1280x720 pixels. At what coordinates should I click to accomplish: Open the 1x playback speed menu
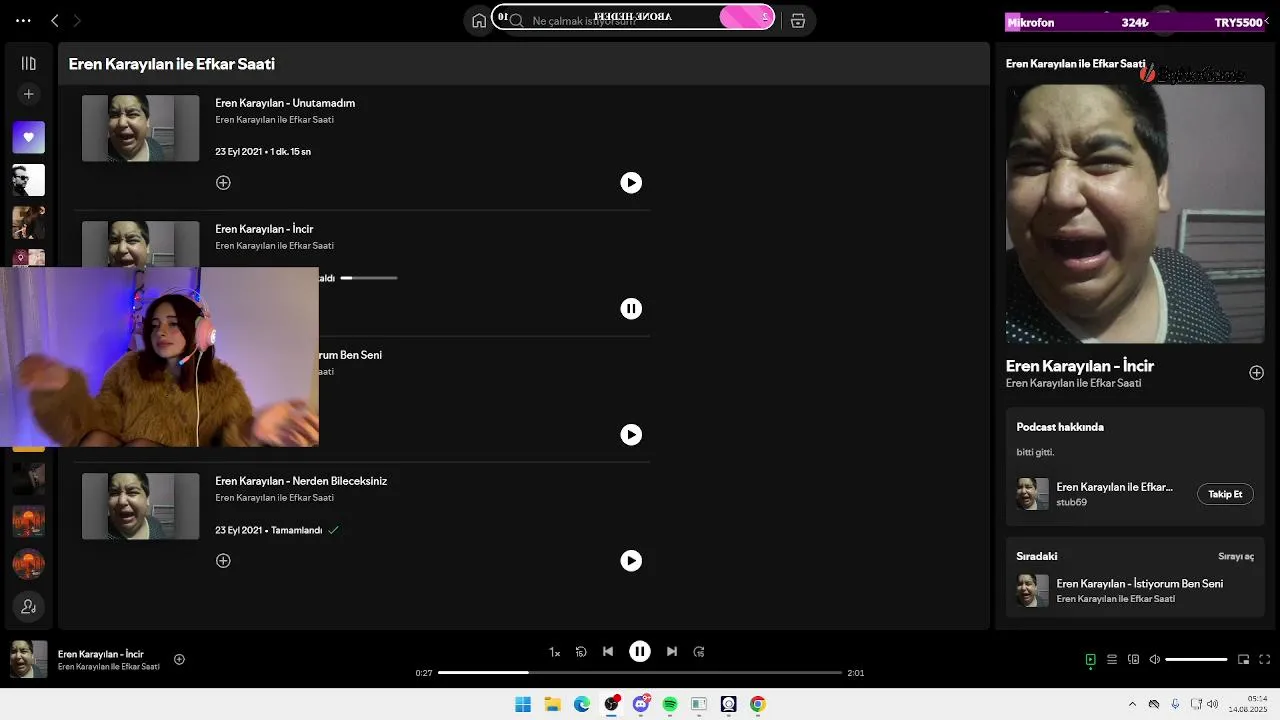(554, 652)
